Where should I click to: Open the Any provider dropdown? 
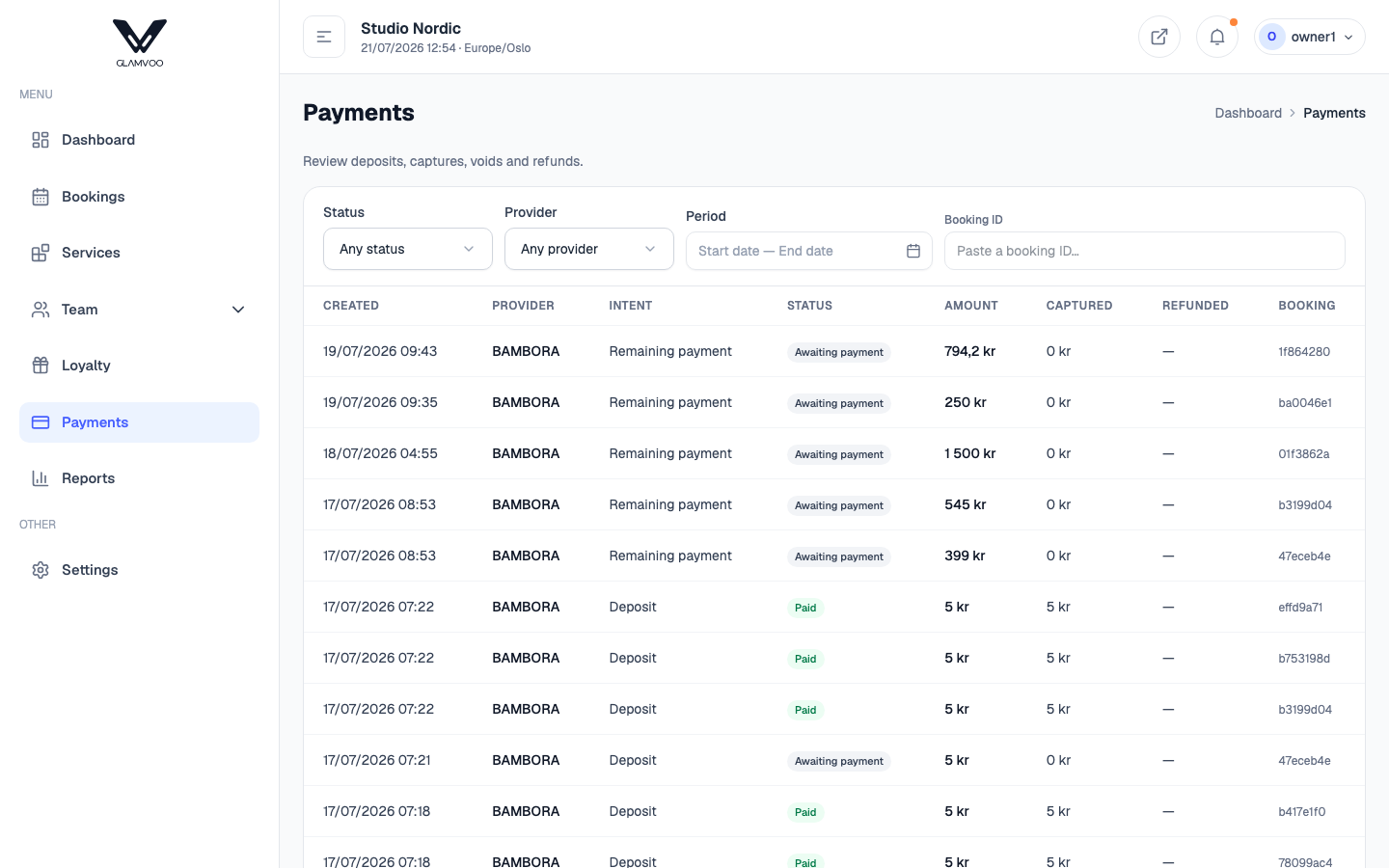[589, 249]
